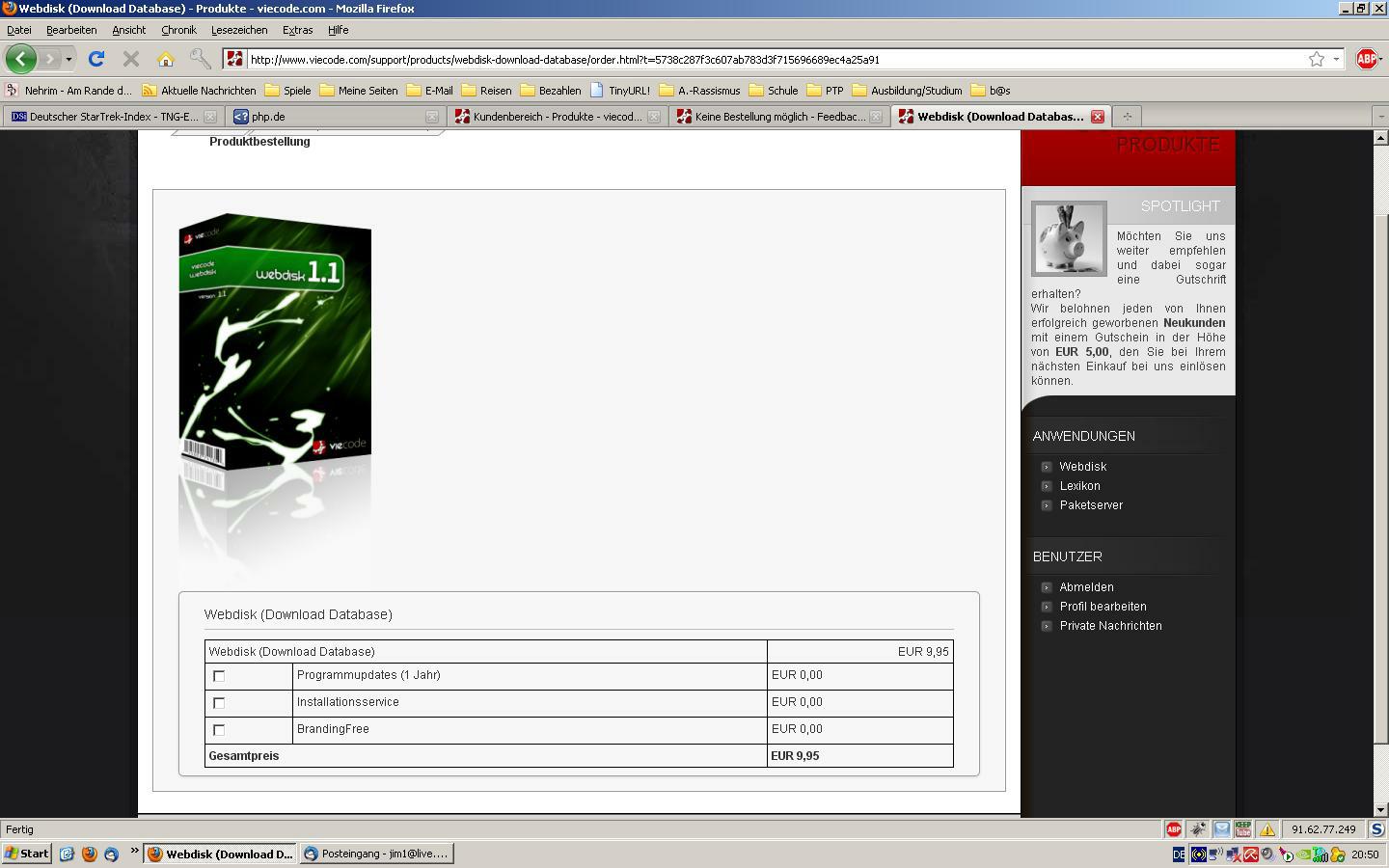Click the Adblock Plus status bar icon
The height and width of the screenshot is (868, 1389).
point(1173,829)
